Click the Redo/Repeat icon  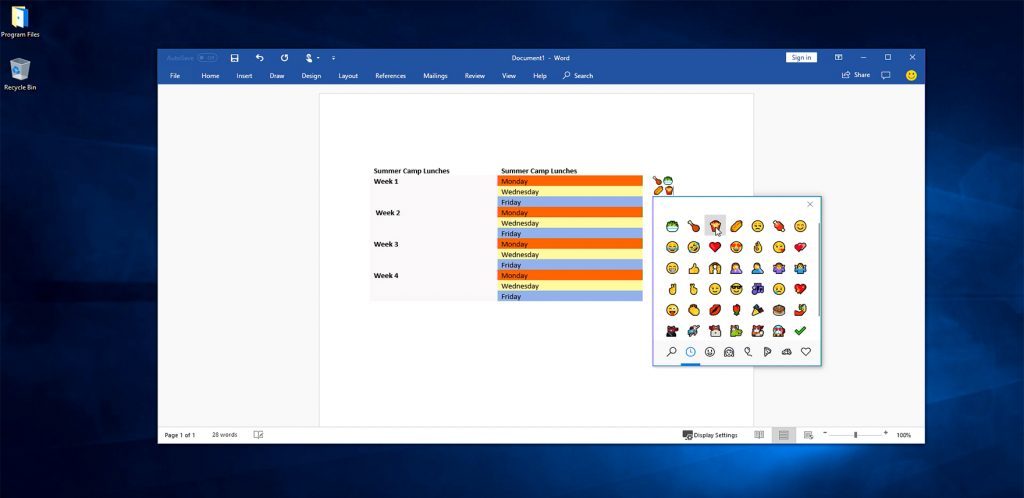click(x=284, y=58)
